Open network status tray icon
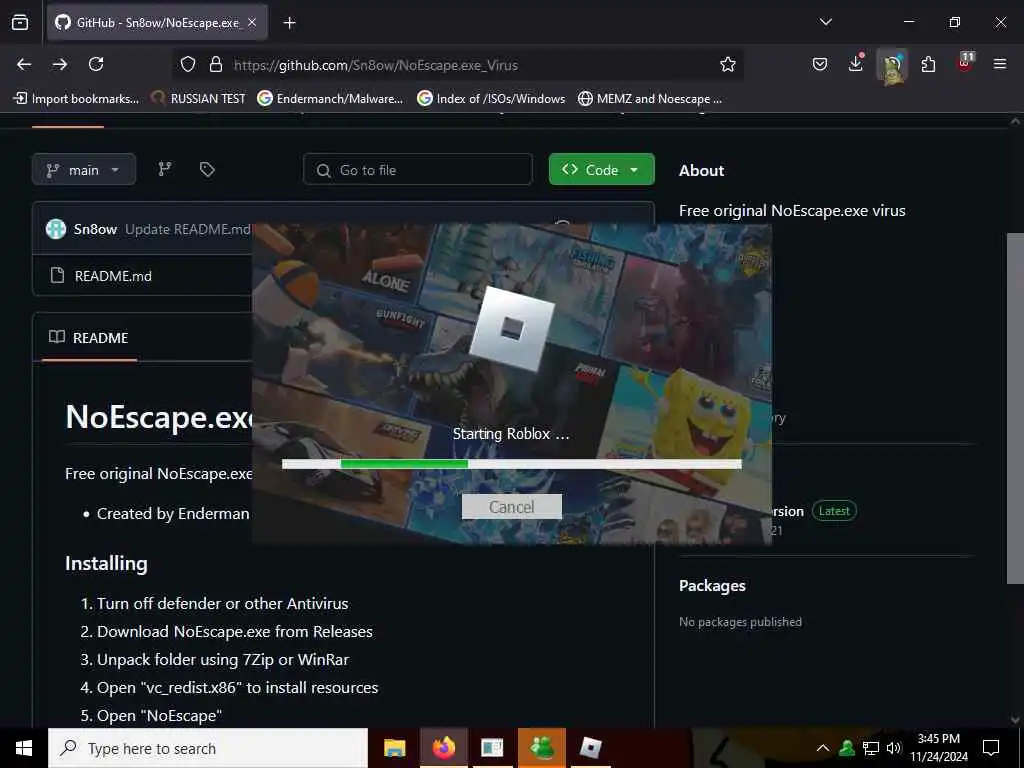1024x768 pixels. click(x=871, y=748)
